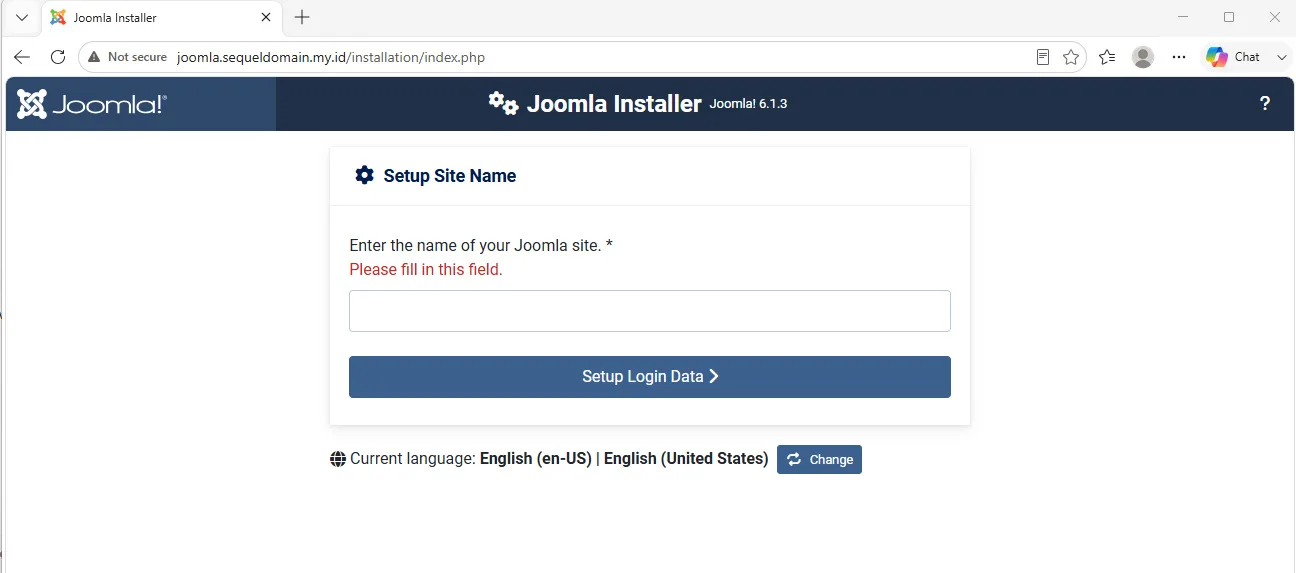The height and width of the screenshot is (573, 1296).
Task: Select the Joomla Installer browser tab
Action: click(x=160, y=17)
